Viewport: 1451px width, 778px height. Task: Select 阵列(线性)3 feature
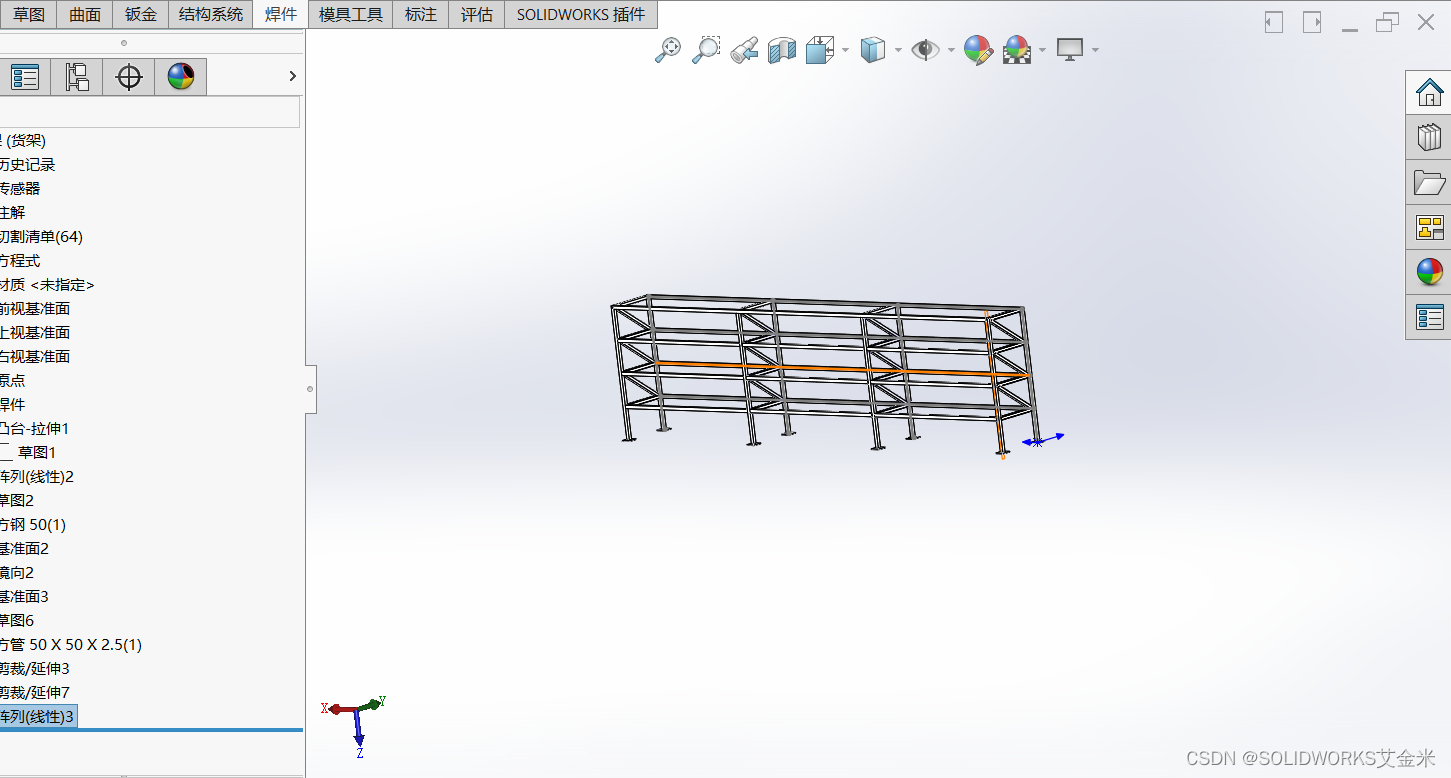[38, 716]
